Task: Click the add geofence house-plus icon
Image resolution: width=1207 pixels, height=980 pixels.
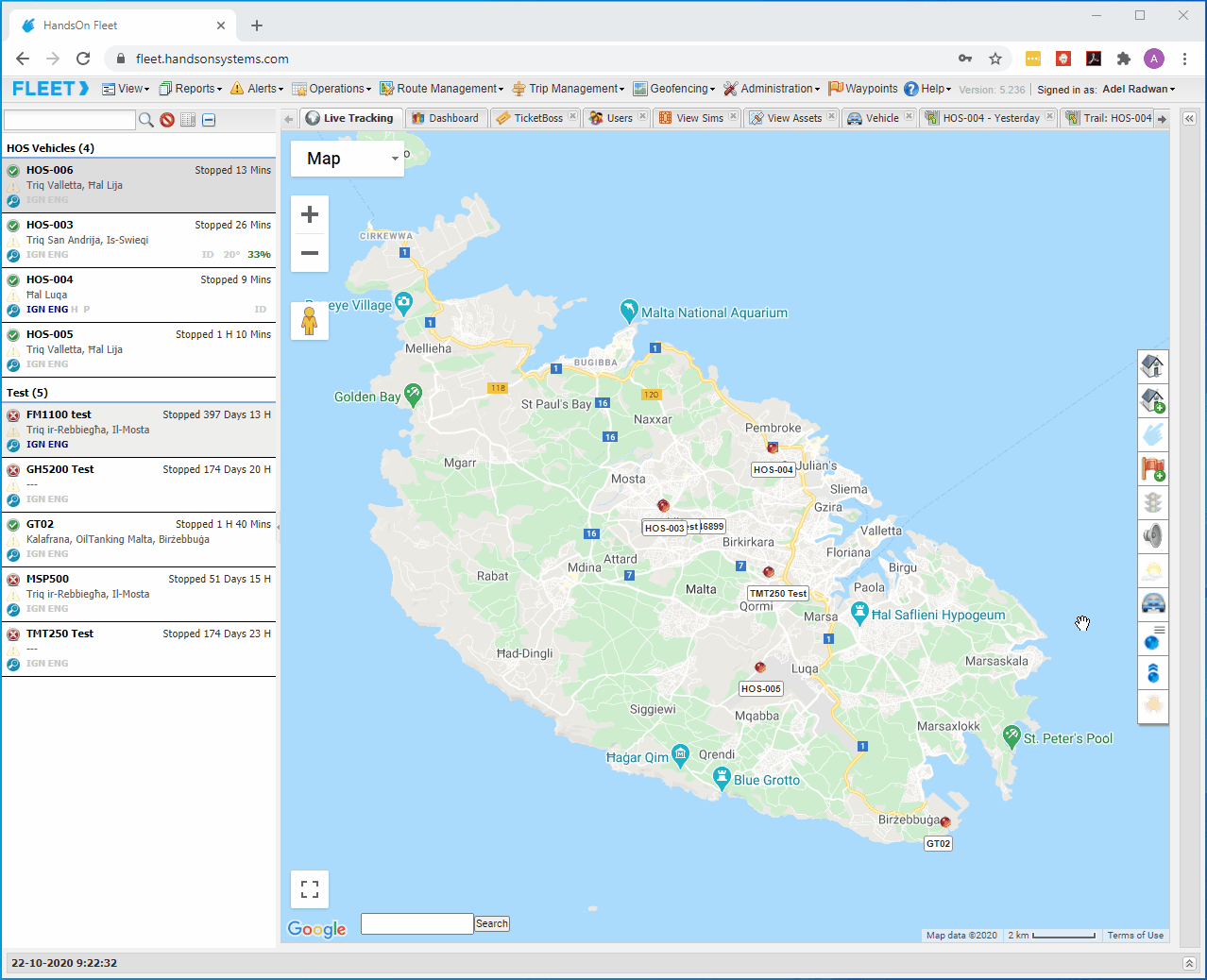Action: point(1153,400)
